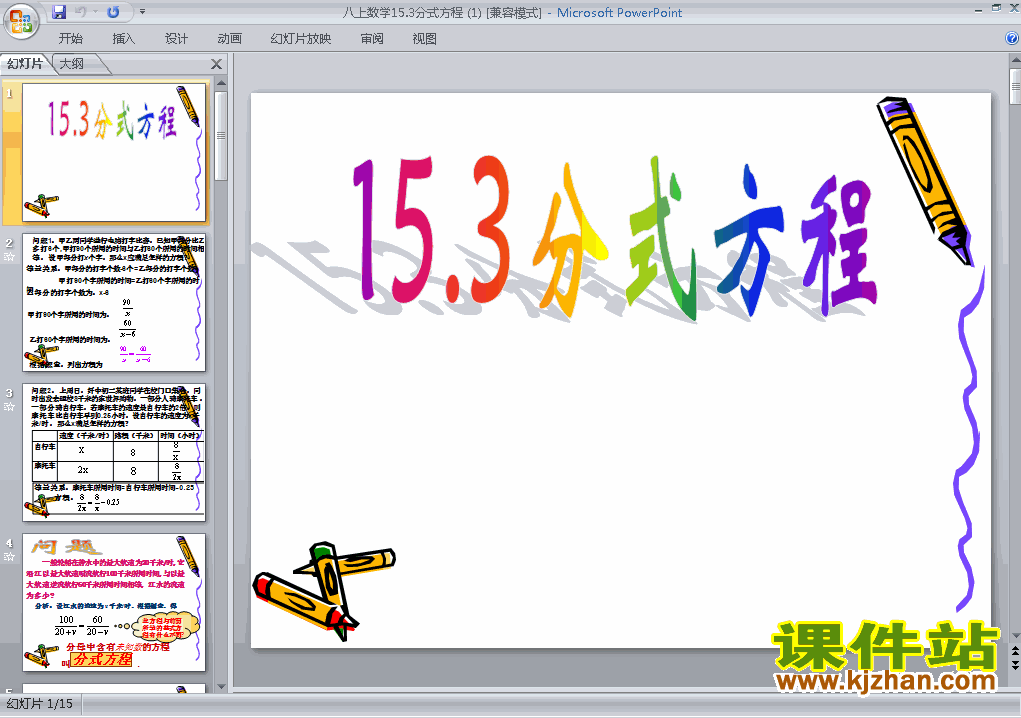Switch to the 大纲 pane tab

tap(73, 64)
